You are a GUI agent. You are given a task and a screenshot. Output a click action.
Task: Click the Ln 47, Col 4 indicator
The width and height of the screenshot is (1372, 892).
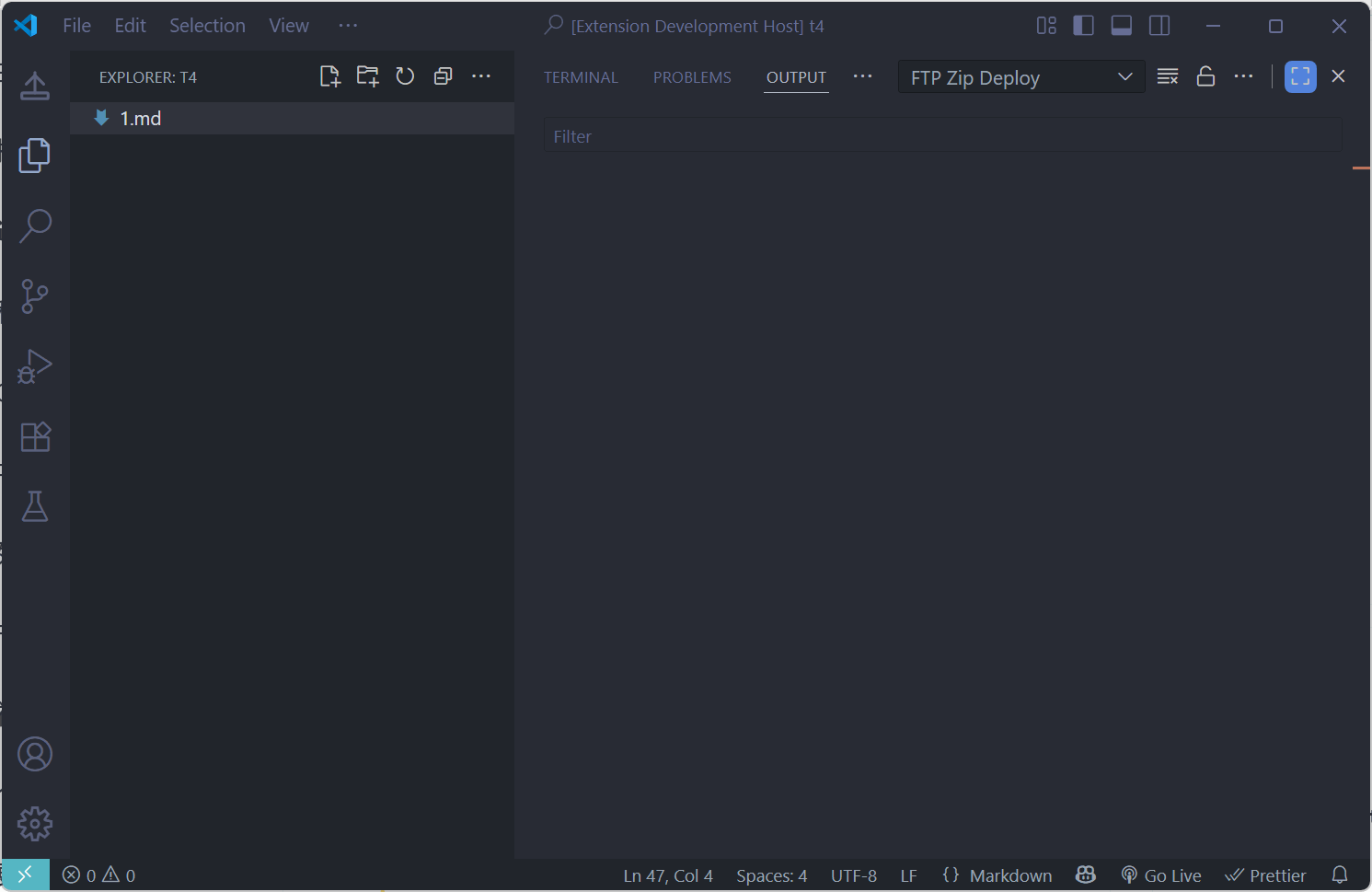point(668,875)
